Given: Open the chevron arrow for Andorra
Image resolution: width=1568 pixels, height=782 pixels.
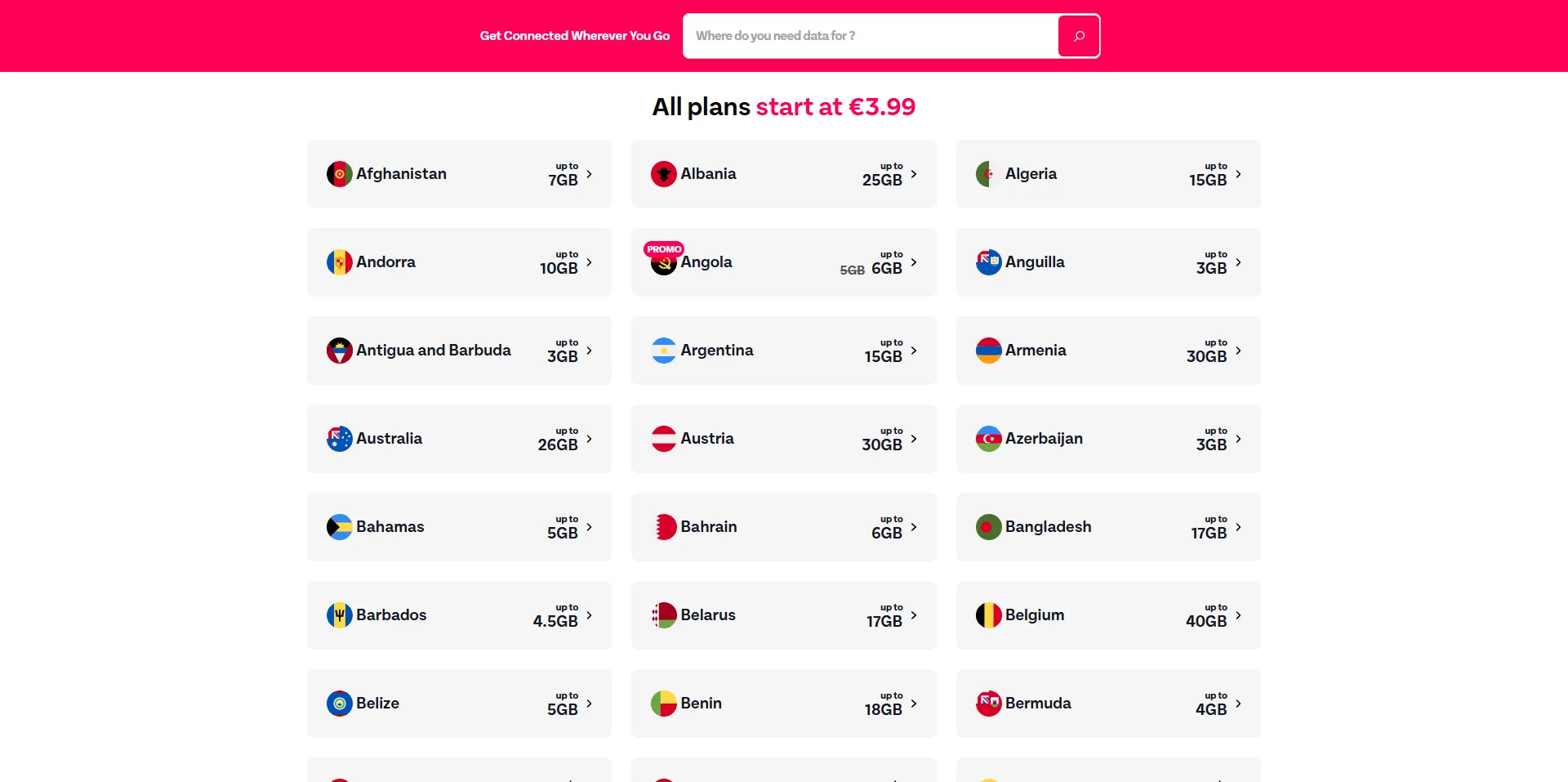Looking at the screenshot, I should pyautogui.click(x=589, y=262).
